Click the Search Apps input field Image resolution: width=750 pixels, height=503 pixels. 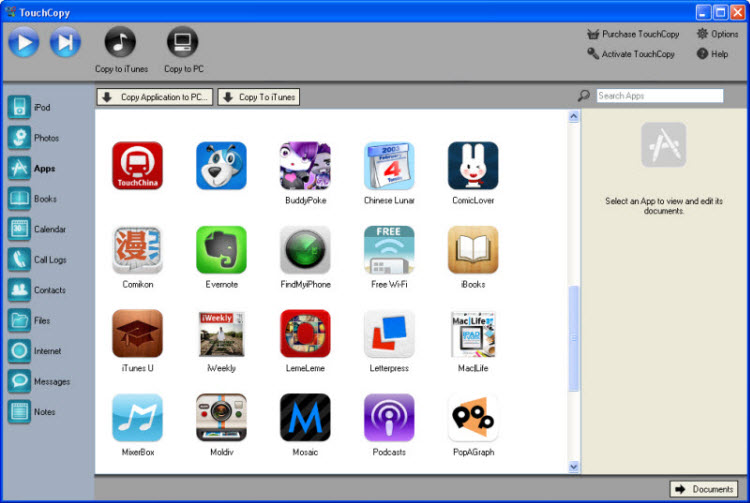tap(660, 96)
